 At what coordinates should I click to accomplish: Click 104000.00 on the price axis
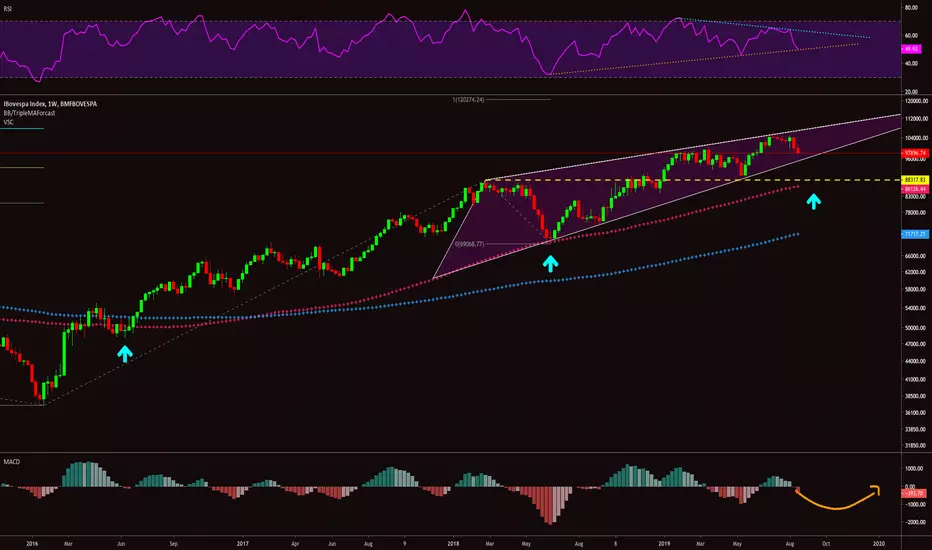tap(916, 138)
